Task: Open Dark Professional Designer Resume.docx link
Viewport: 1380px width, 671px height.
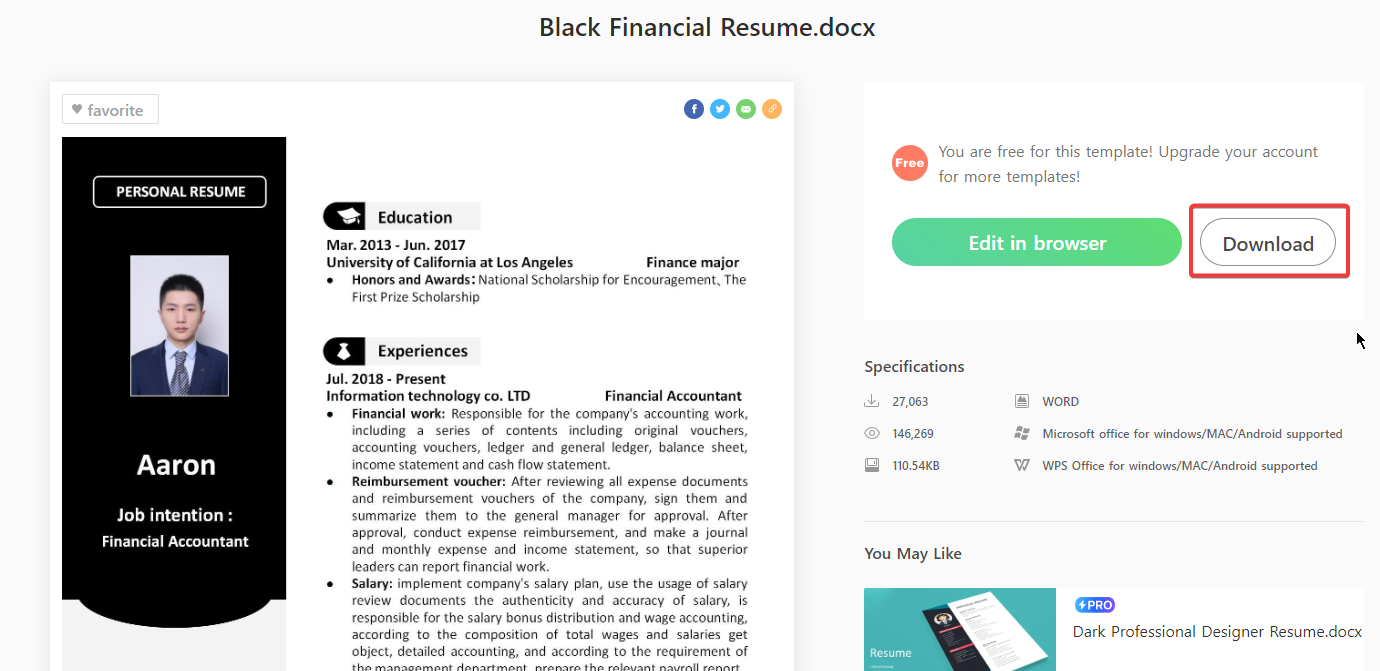Action: [1217, 631]
